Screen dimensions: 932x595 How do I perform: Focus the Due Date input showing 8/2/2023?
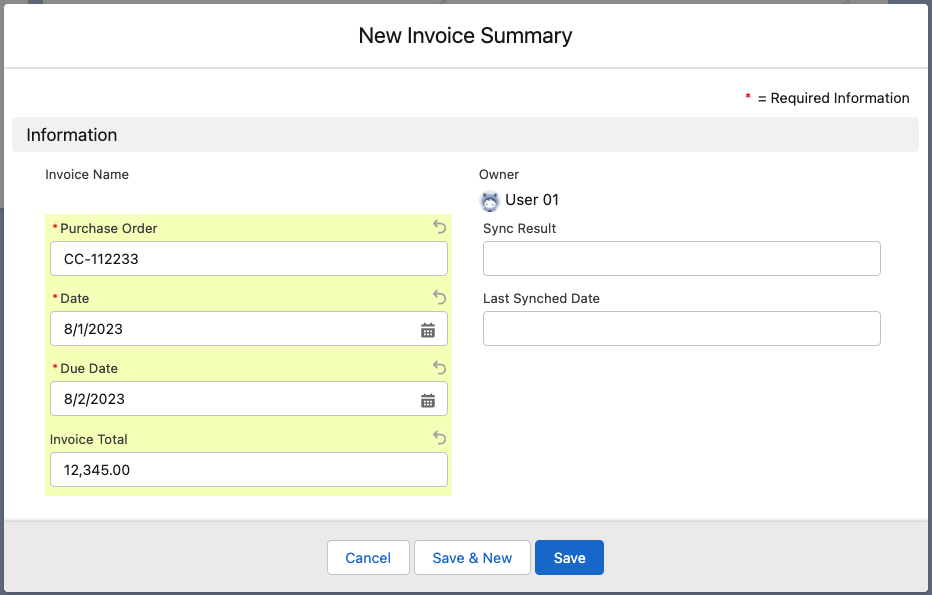pos(249,399)
